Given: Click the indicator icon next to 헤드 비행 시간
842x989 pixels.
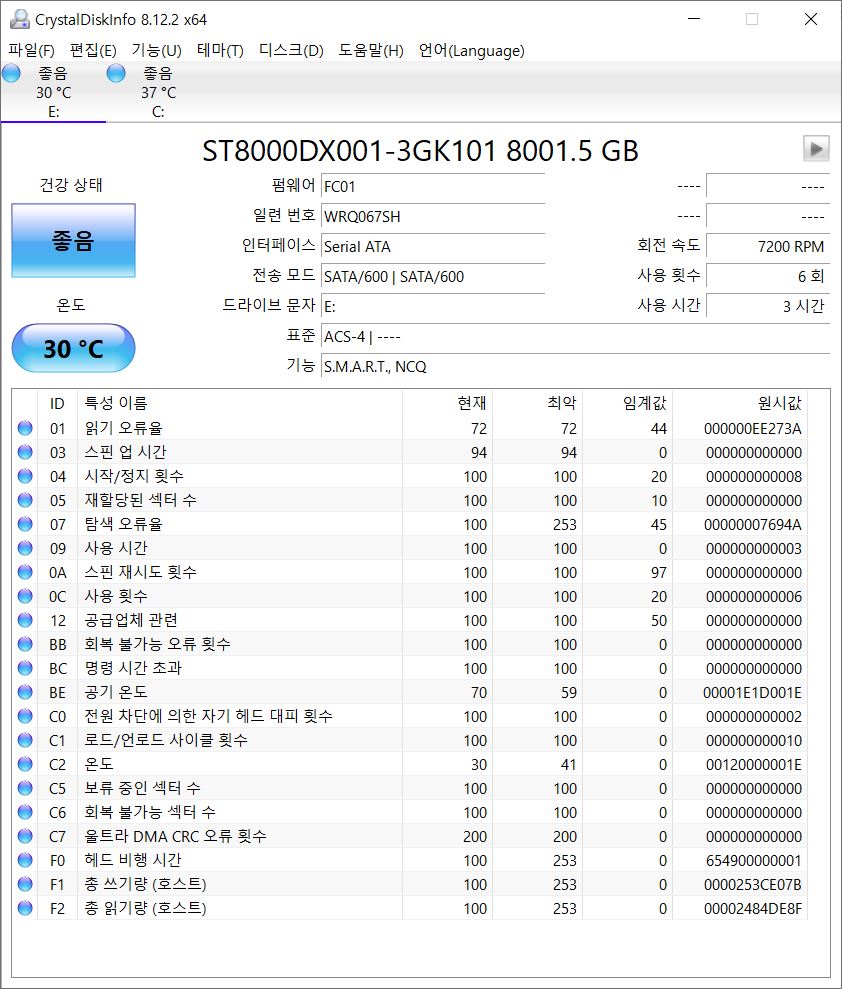Looking at the screenshot, I should pos(25,860).
